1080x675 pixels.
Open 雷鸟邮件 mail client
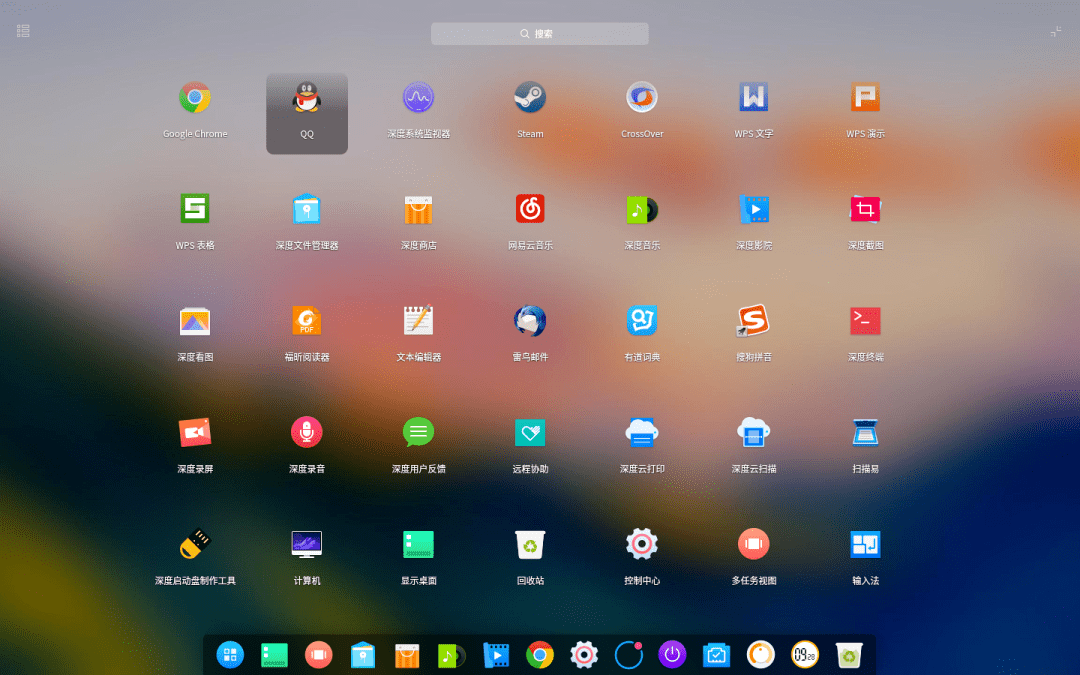(529, 320)
